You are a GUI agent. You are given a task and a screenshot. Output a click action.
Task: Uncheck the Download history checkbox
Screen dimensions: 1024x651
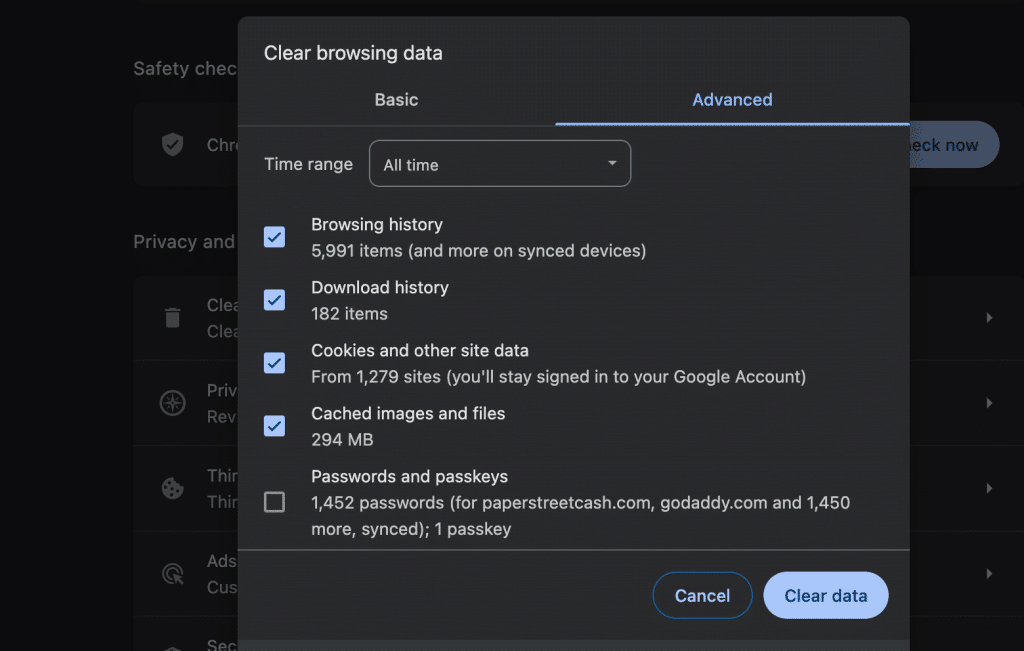pos(274,300)
